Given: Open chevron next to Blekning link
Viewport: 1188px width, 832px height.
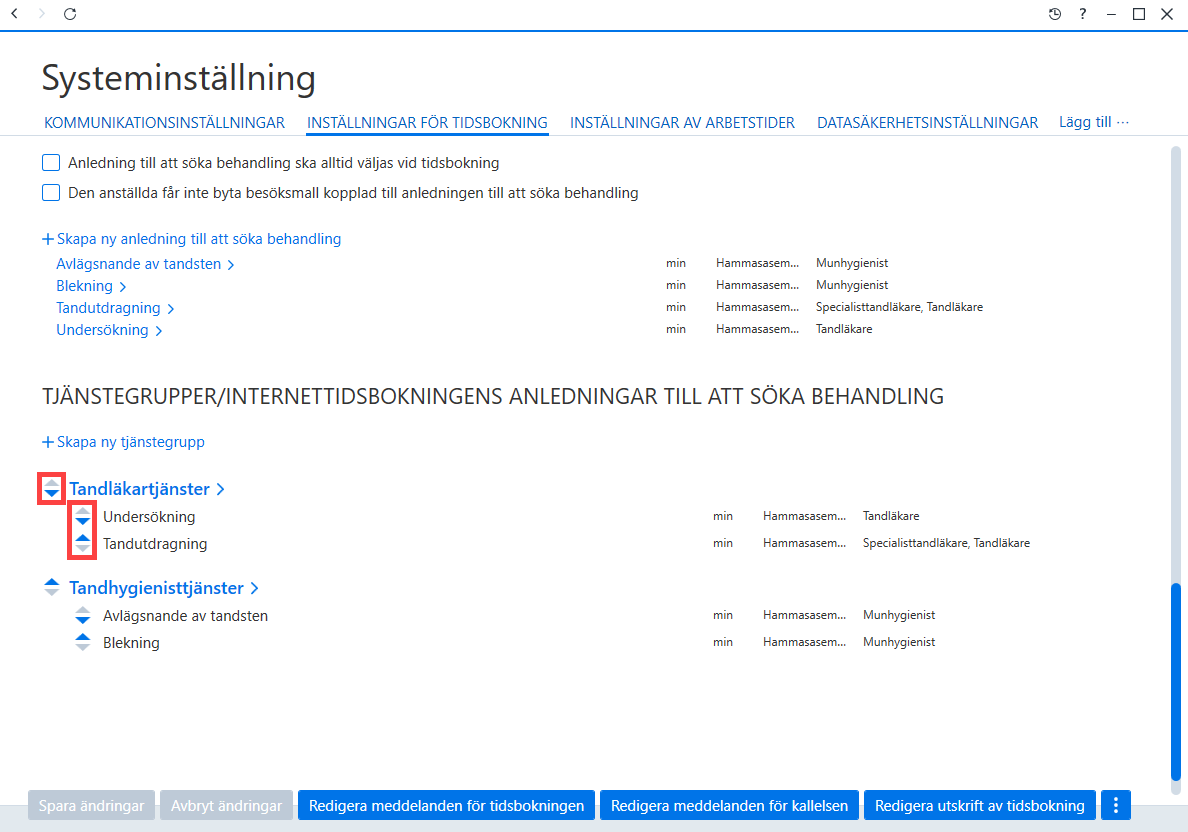Looking at the screenshot, I should coord(123,286).
